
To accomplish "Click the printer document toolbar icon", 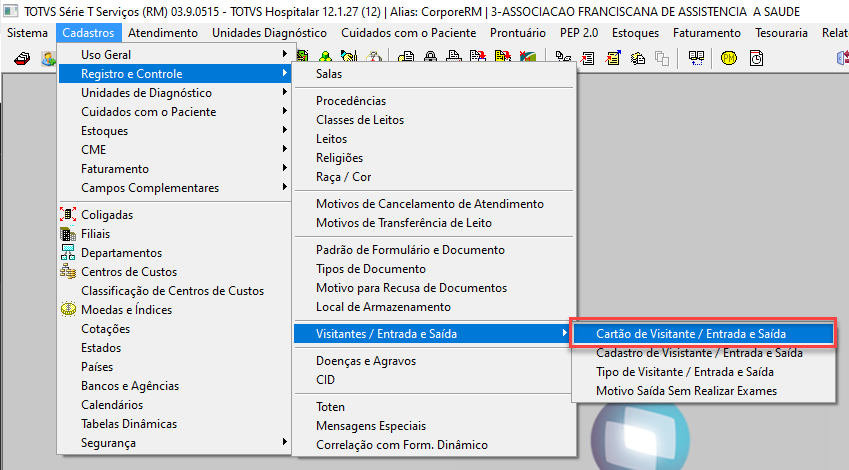I will [454, 57].
